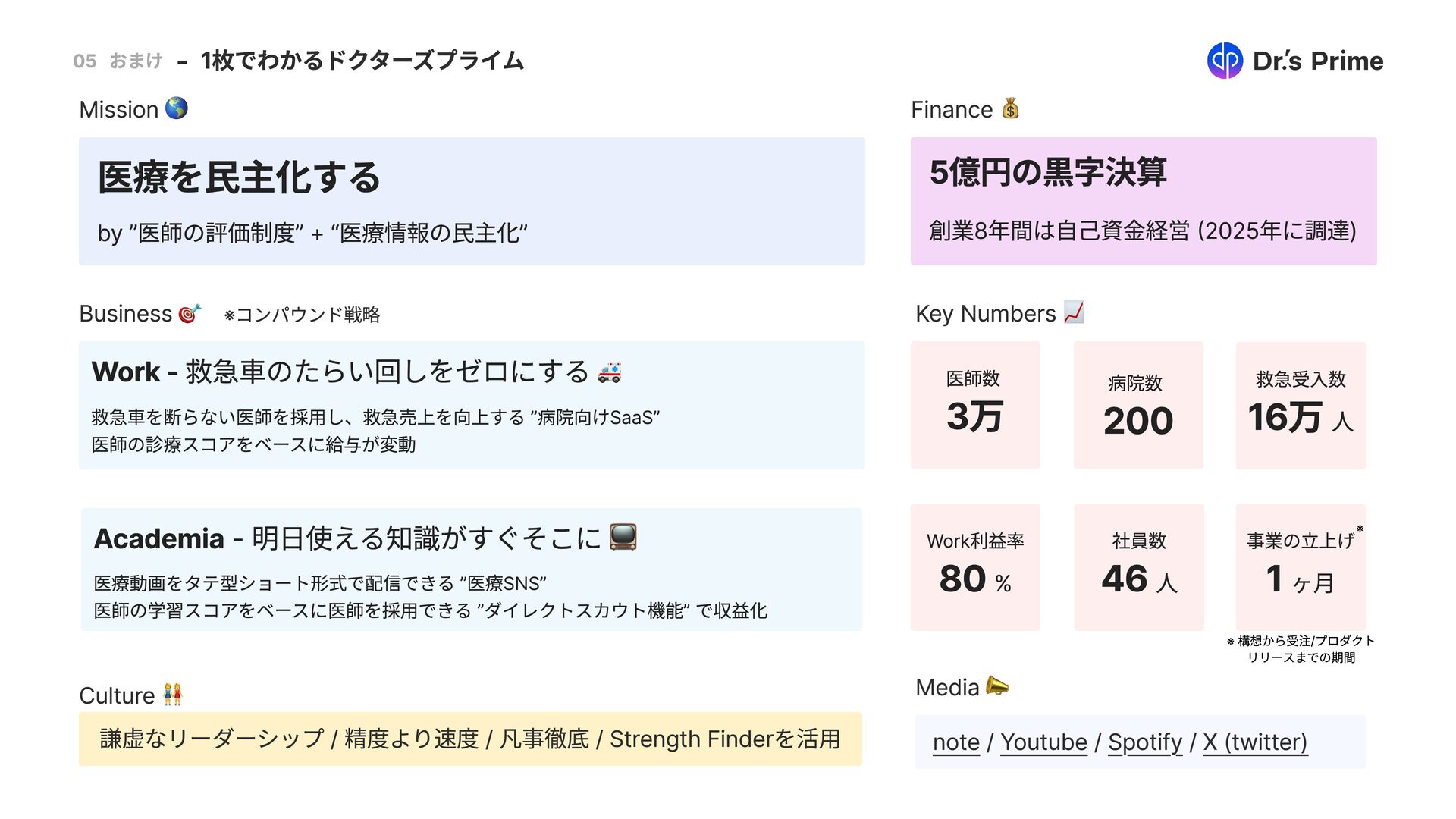Open the X (twitter) link
The height and width of the screenshot is (819, 1456).
pos(1254,742)
